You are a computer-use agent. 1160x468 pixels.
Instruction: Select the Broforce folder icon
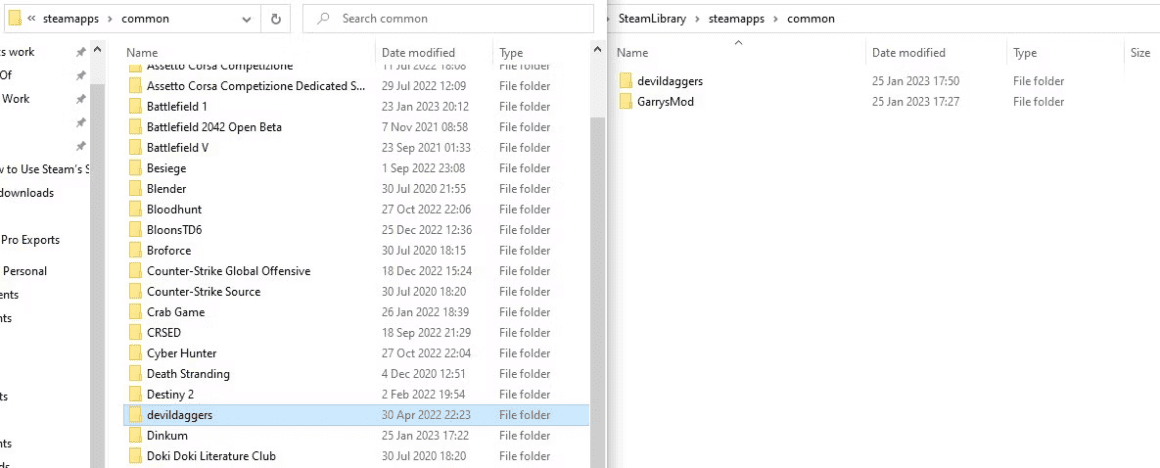click(135, 251)
